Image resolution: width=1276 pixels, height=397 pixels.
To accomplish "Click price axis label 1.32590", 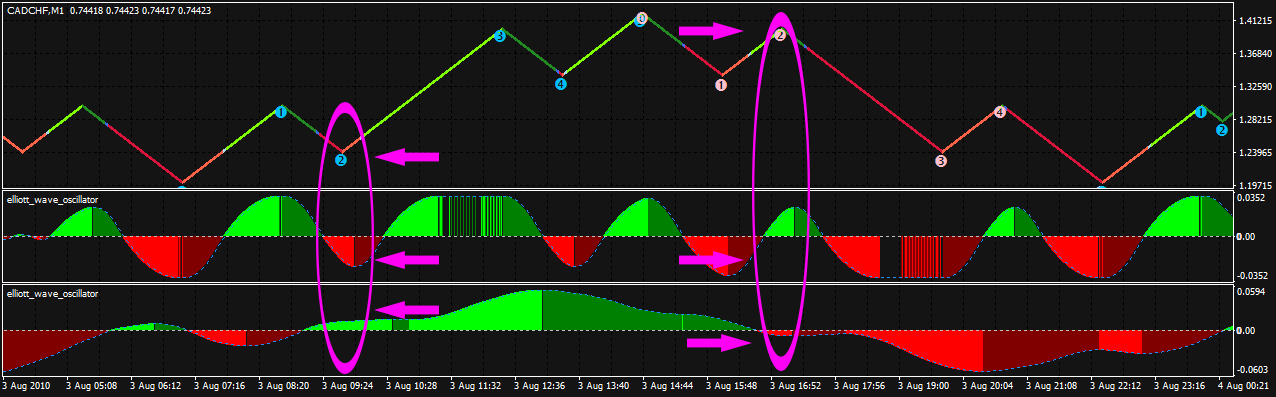I will point(1254,87).
